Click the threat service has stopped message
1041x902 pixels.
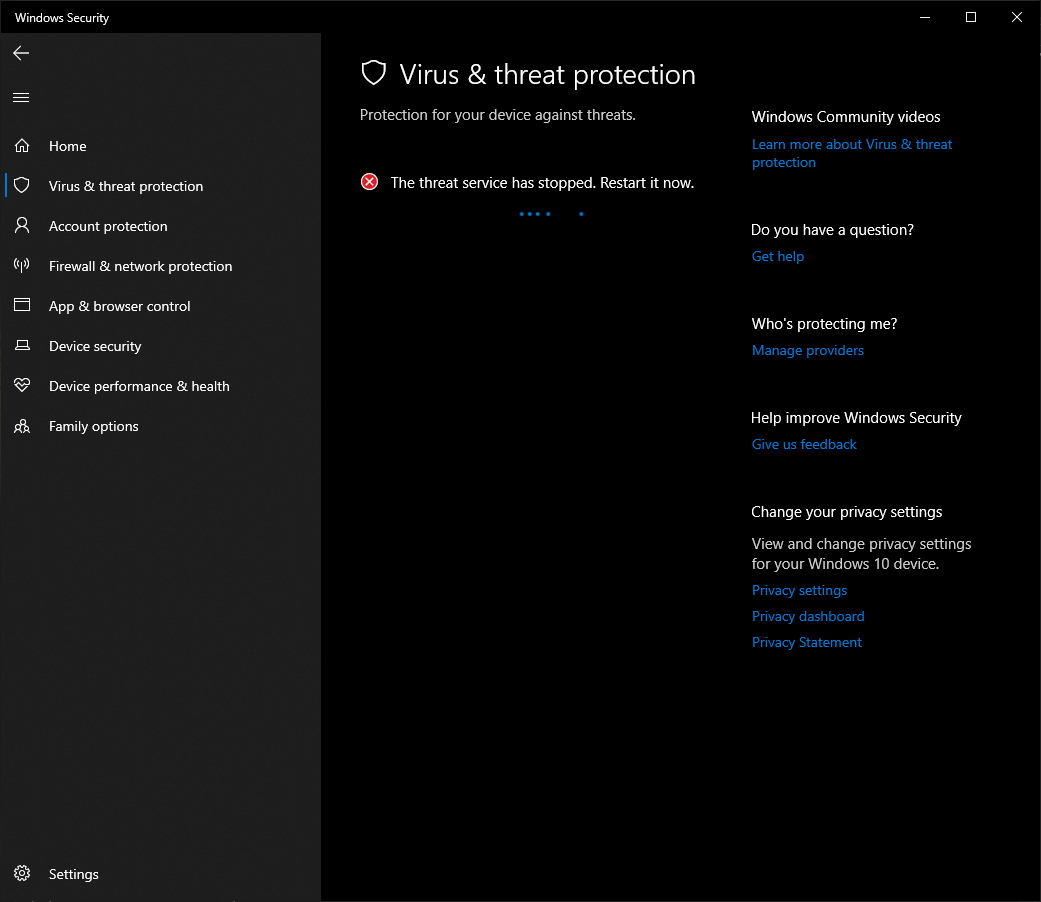pos(542,183)
